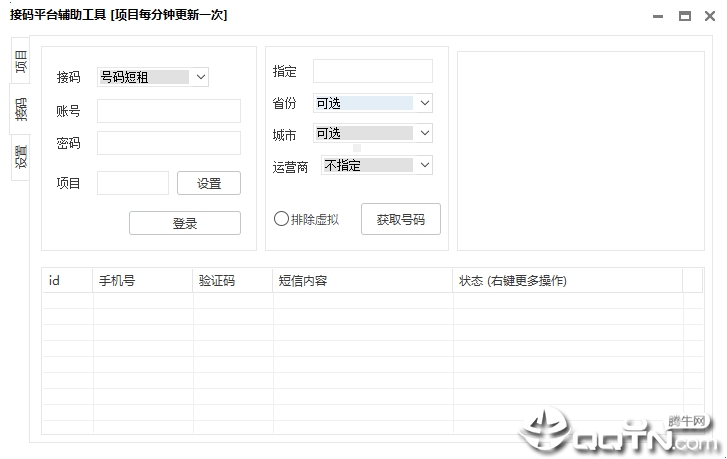Switch to the 项目 tab
Viewport: 727px width, 459px height.
pos(20,61)
